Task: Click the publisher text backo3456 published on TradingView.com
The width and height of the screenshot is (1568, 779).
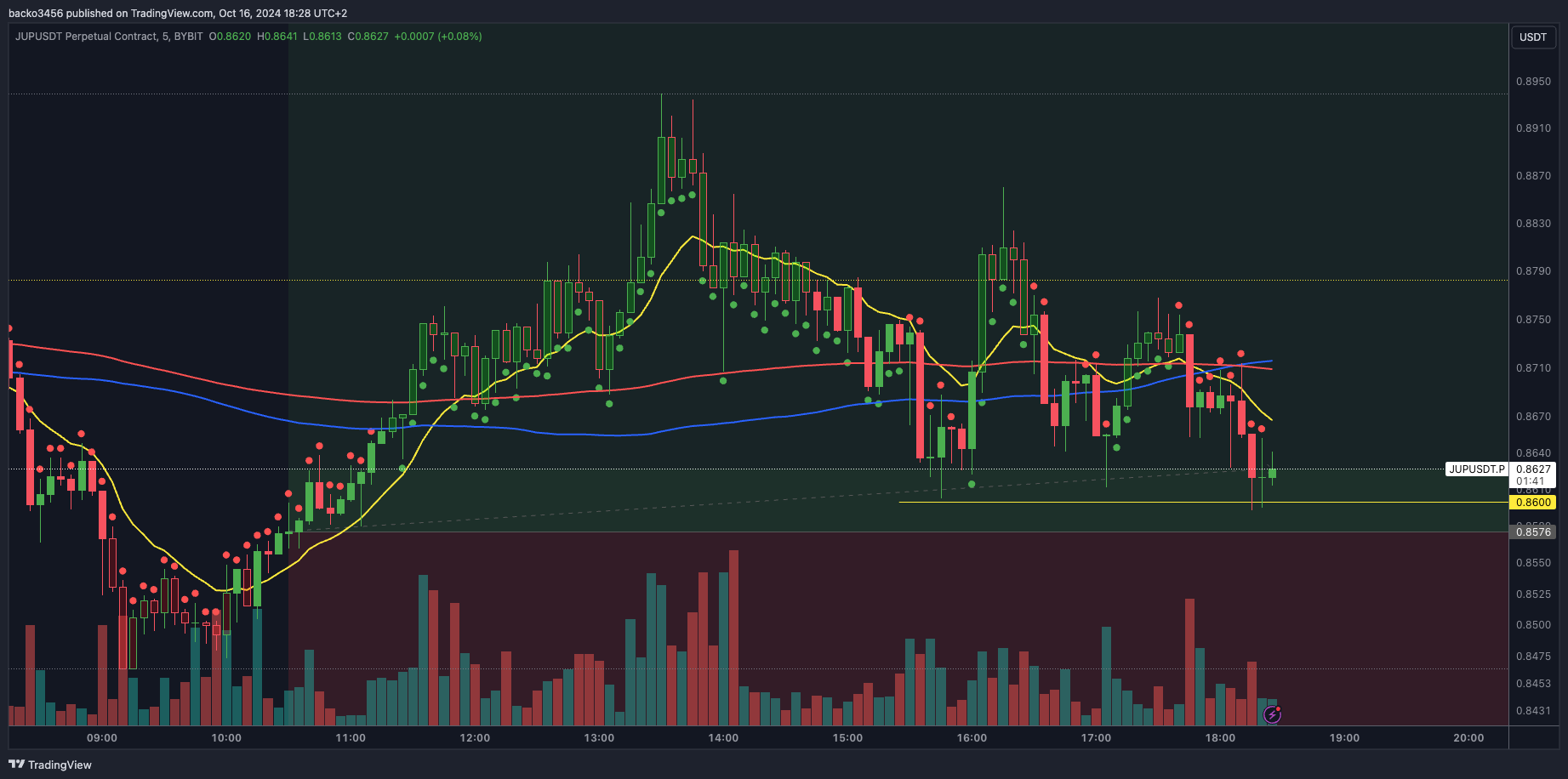Action: 111,14
